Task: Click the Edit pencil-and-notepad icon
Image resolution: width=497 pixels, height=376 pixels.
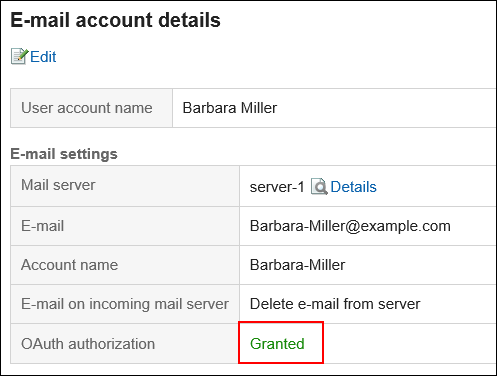Action: [x=19, y=56]
